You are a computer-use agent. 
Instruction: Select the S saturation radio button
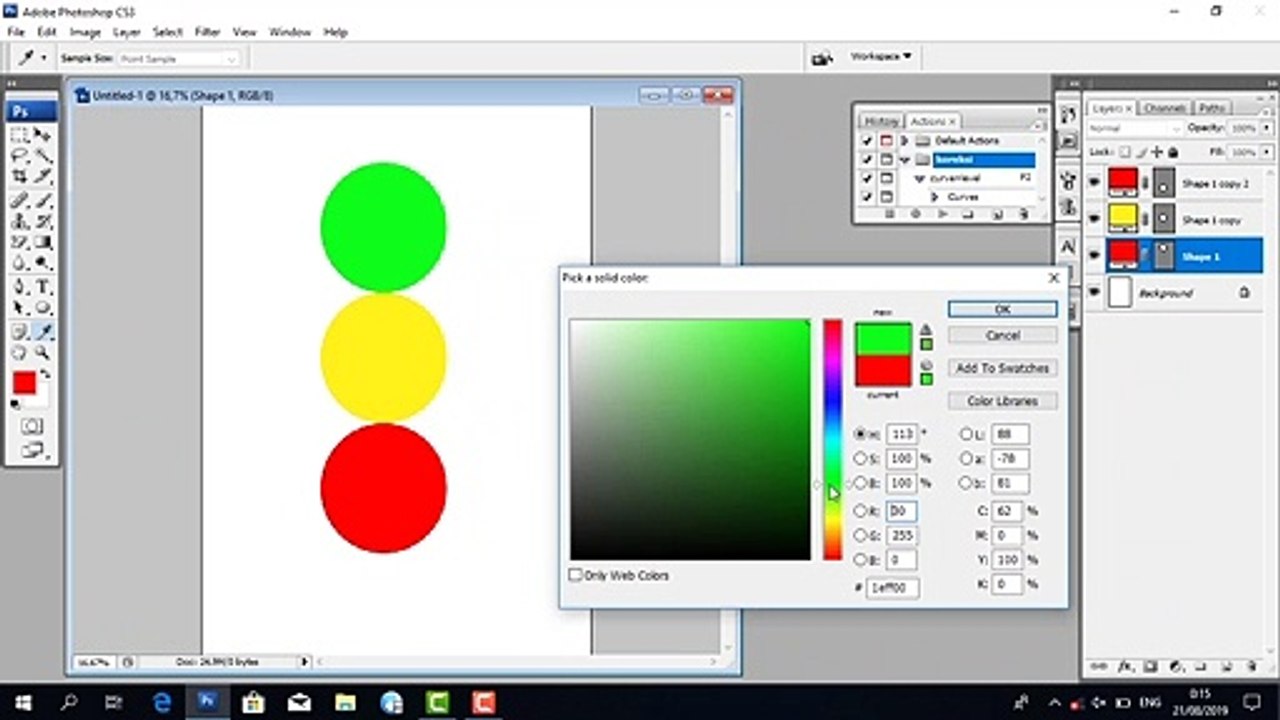pyautogui.click(x=860, y=458)
